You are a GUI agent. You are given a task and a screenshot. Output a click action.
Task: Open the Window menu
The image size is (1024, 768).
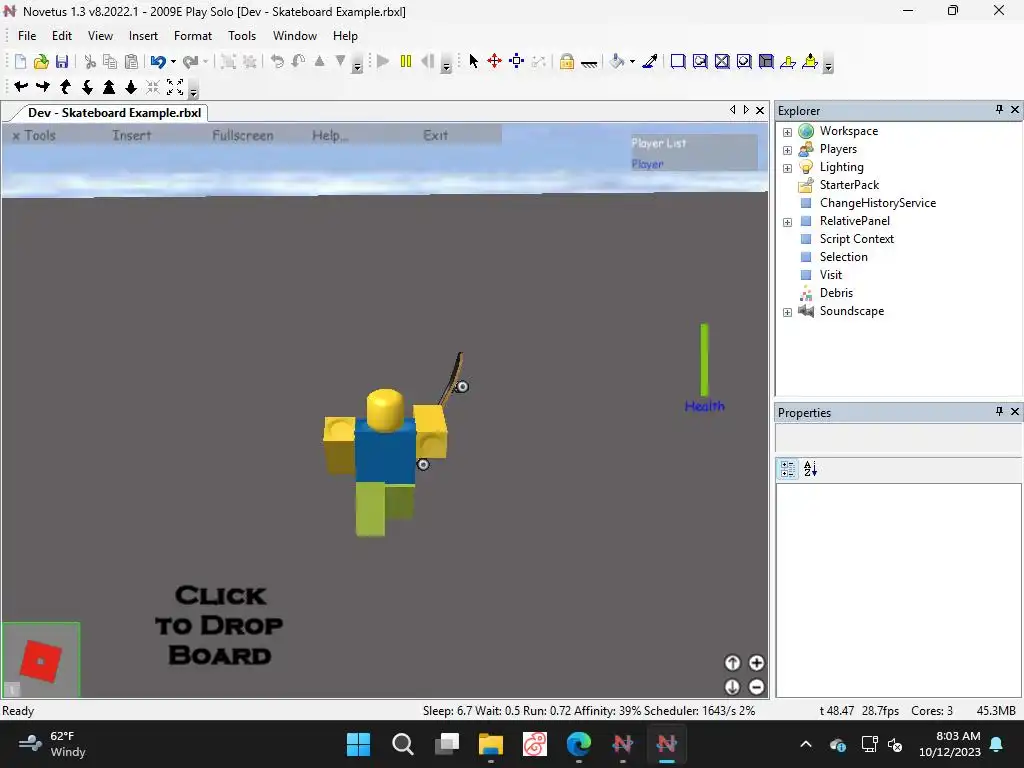pos(295,36)
